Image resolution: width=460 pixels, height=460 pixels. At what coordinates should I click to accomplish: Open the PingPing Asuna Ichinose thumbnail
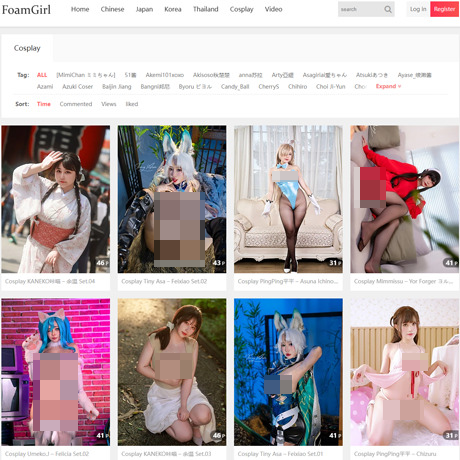pos(288,199)
